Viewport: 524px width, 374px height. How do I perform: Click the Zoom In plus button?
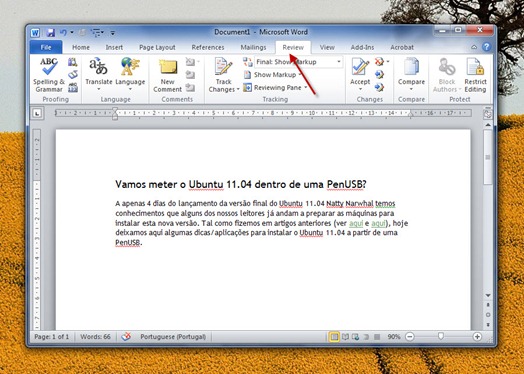(477, 337)
